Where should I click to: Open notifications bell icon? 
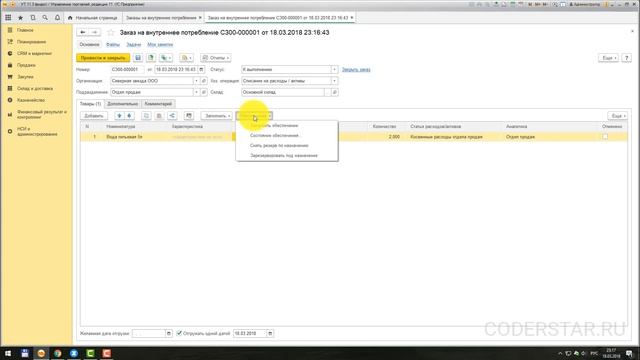[57, 18]
